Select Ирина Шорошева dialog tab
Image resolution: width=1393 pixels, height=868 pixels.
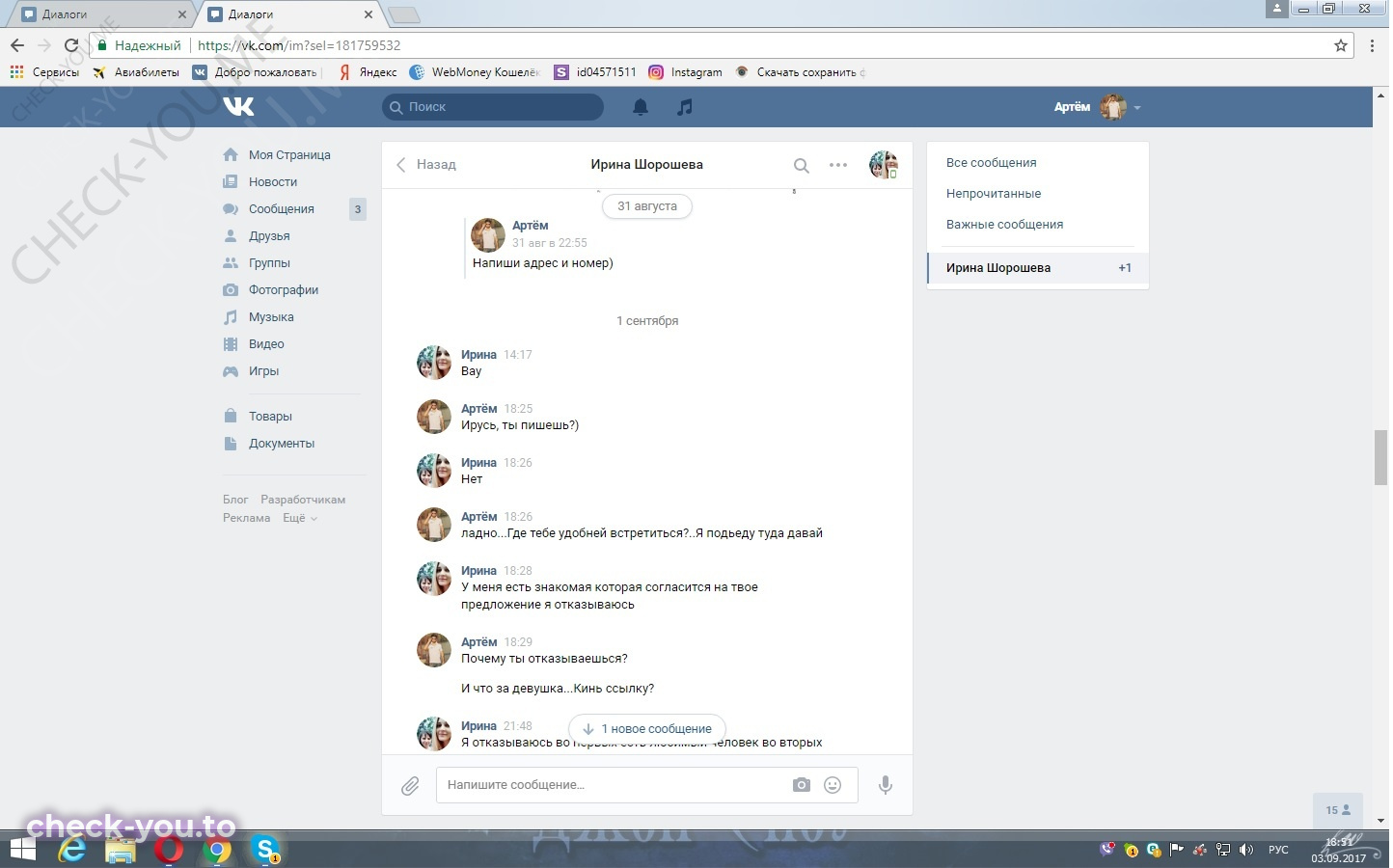pyautogui.click(x=1038, y=268)
